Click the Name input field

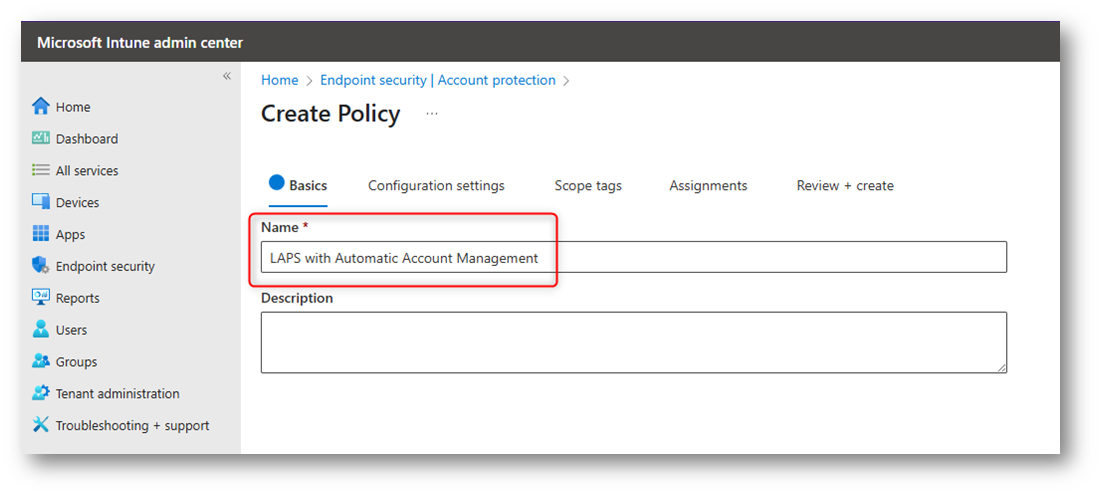click(x=634, y=257)
